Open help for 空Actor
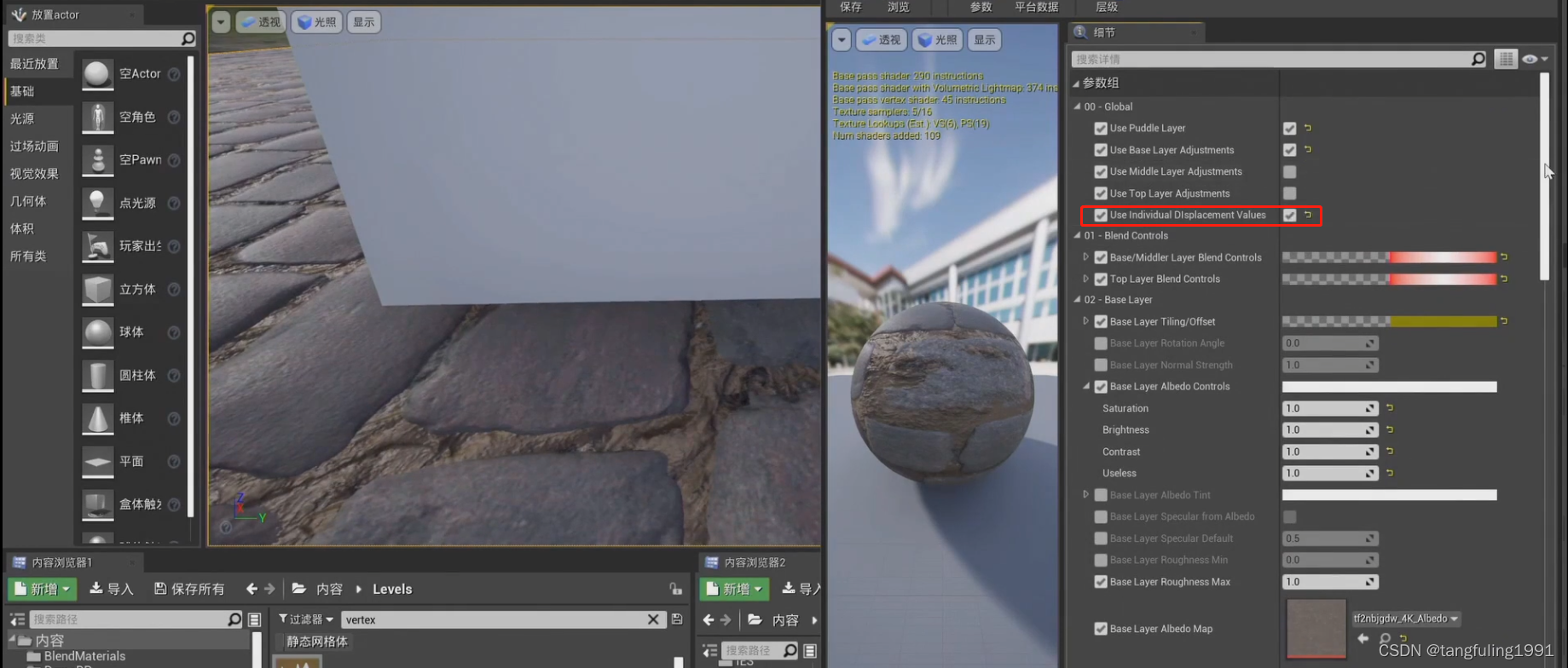 [x=174, y=74]
